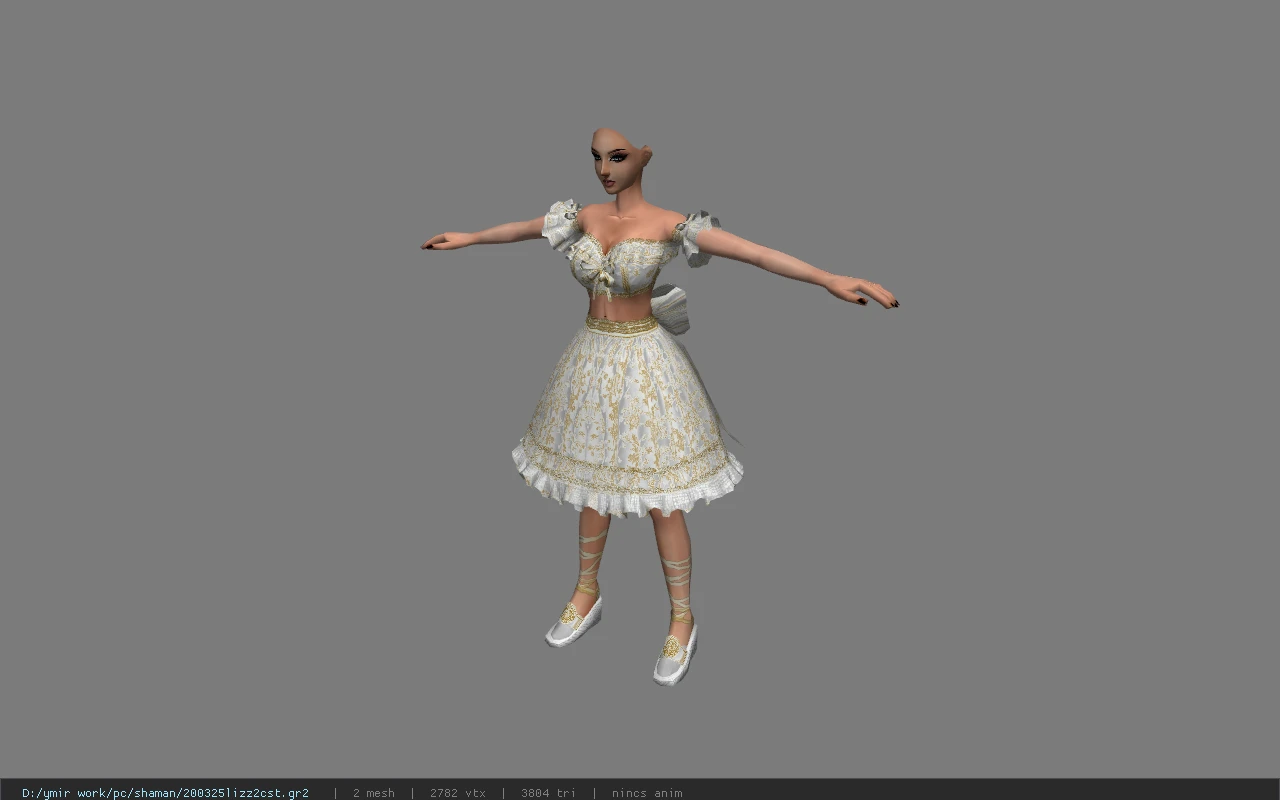Click the puffed sleeve nearest the face
Image resolution: width=1280 pixels, height=800 pixels.
(x=562, y=226)
